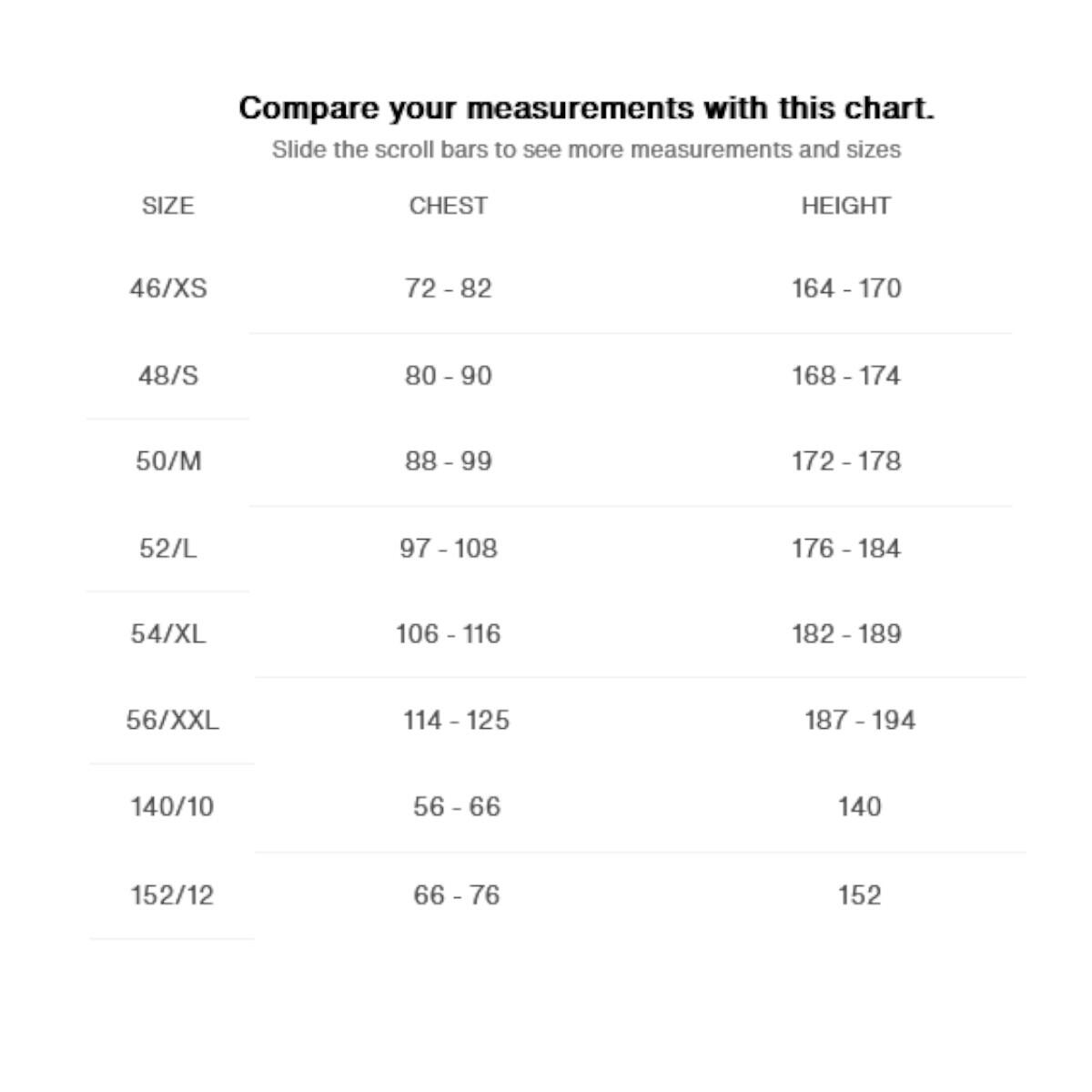This screenshot has height=1092, width=1092.
Task: Click chest value 72 - 82
Action: (448, 288)
